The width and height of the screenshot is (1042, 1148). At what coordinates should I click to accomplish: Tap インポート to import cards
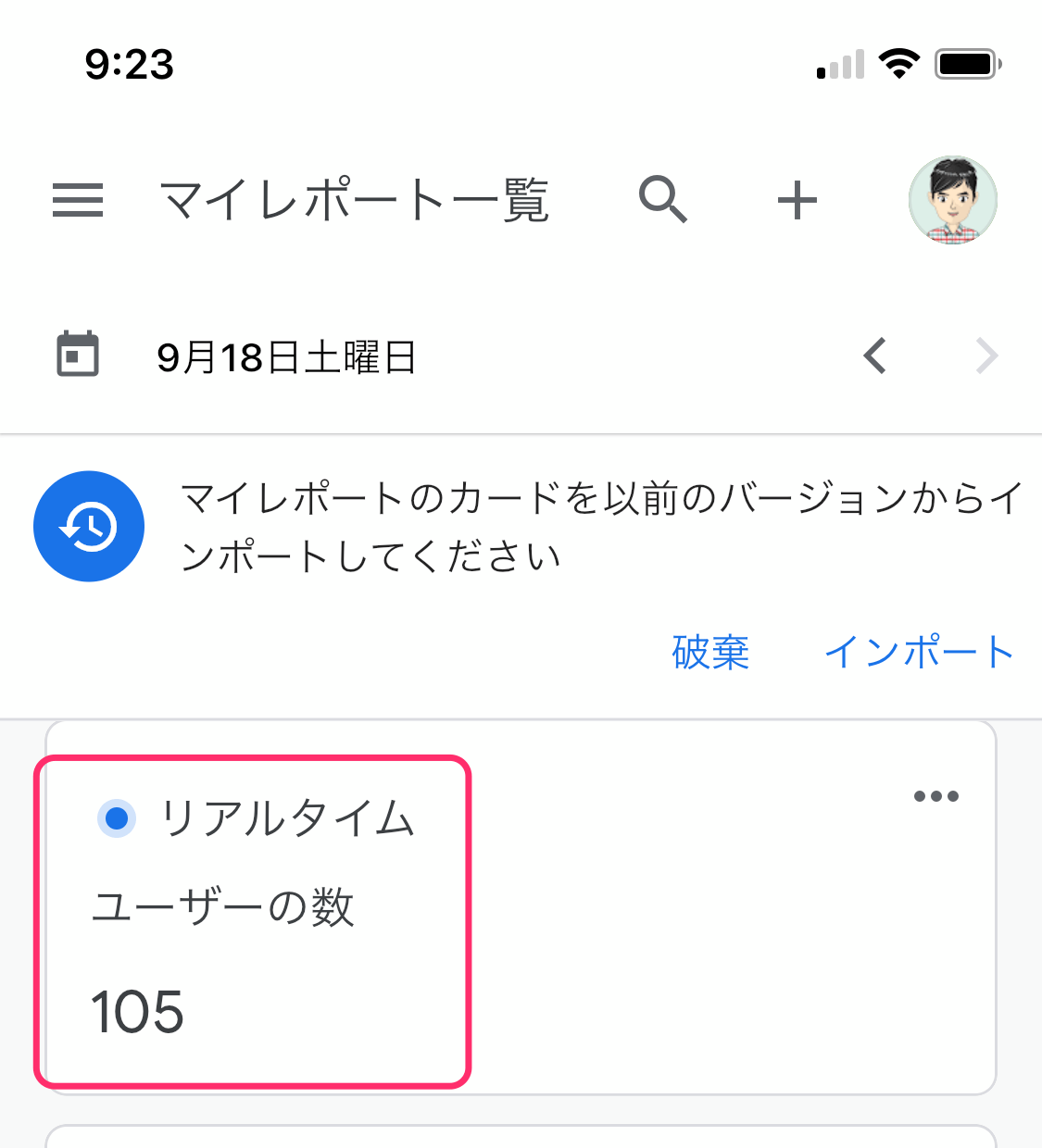tap(919, 653)
